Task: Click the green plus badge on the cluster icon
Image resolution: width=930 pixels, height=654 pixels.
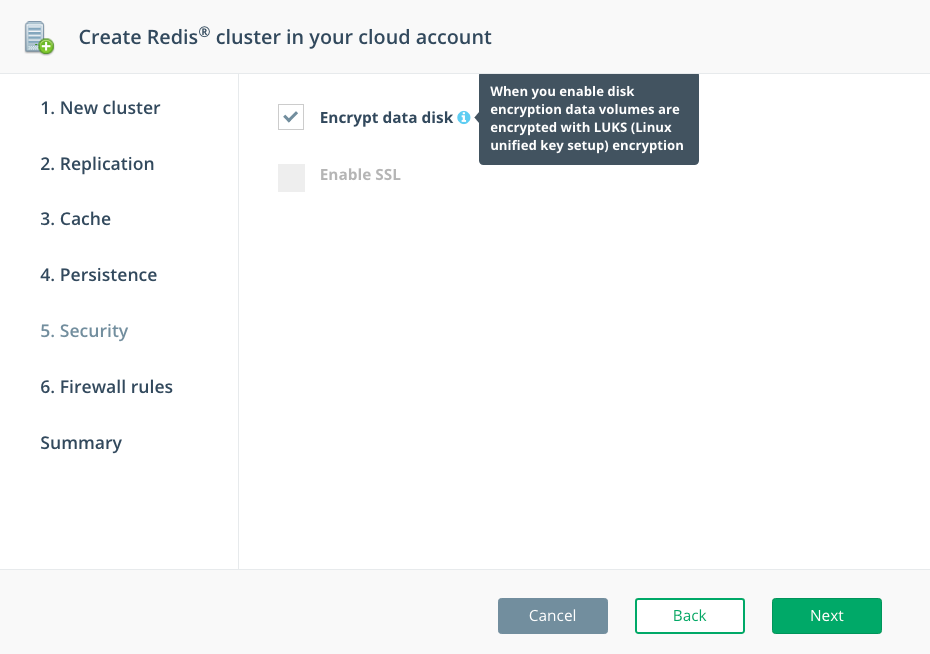Action: tap(46, 46)
